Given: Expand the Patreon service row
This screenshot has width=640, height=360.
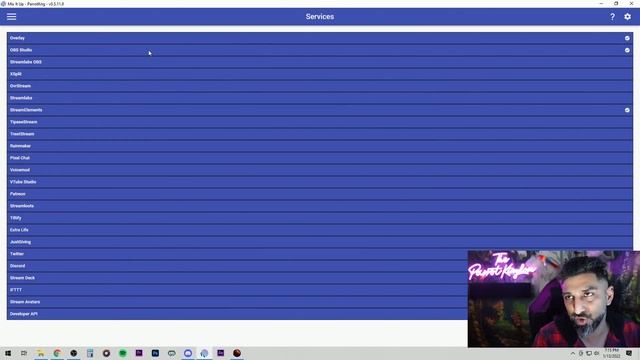Looking at the screenshot, I should [x=320, y=194].
